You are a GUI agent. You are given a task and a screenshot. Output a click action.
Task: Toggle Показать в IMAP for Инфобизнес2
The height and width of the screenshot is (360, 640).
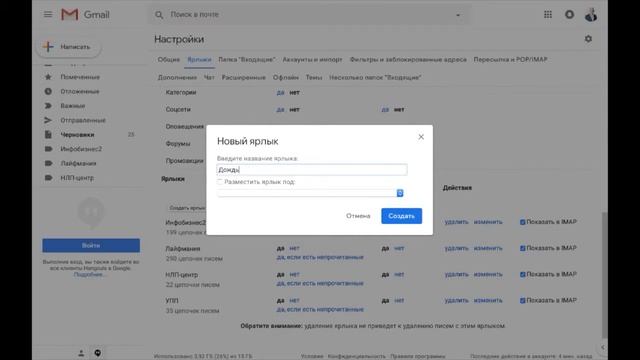click(x=522, y=222)
